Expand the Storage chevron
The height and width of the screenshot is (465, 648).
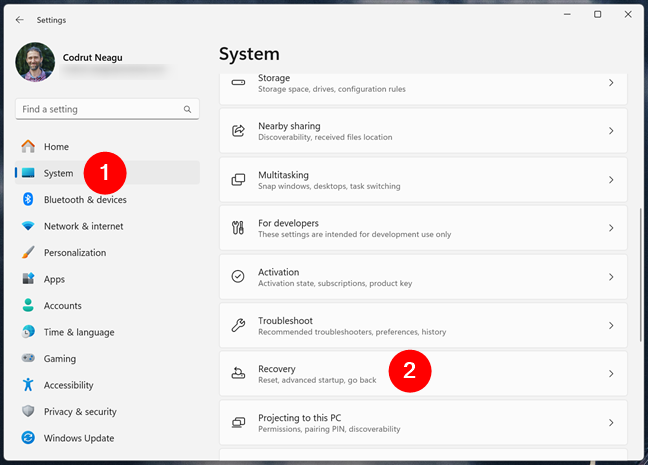(x=611, y=83)
